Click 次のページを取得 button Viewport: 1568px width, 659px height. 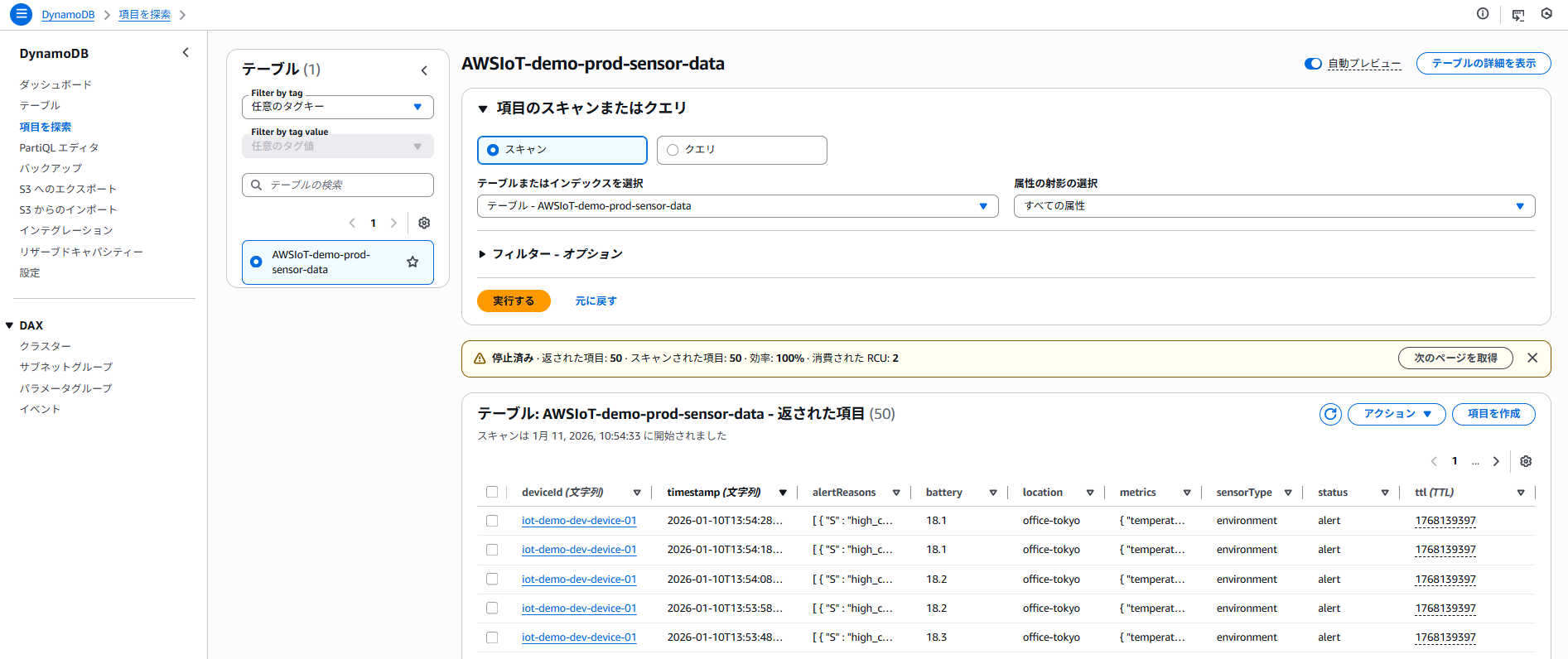pos(1455,358)
